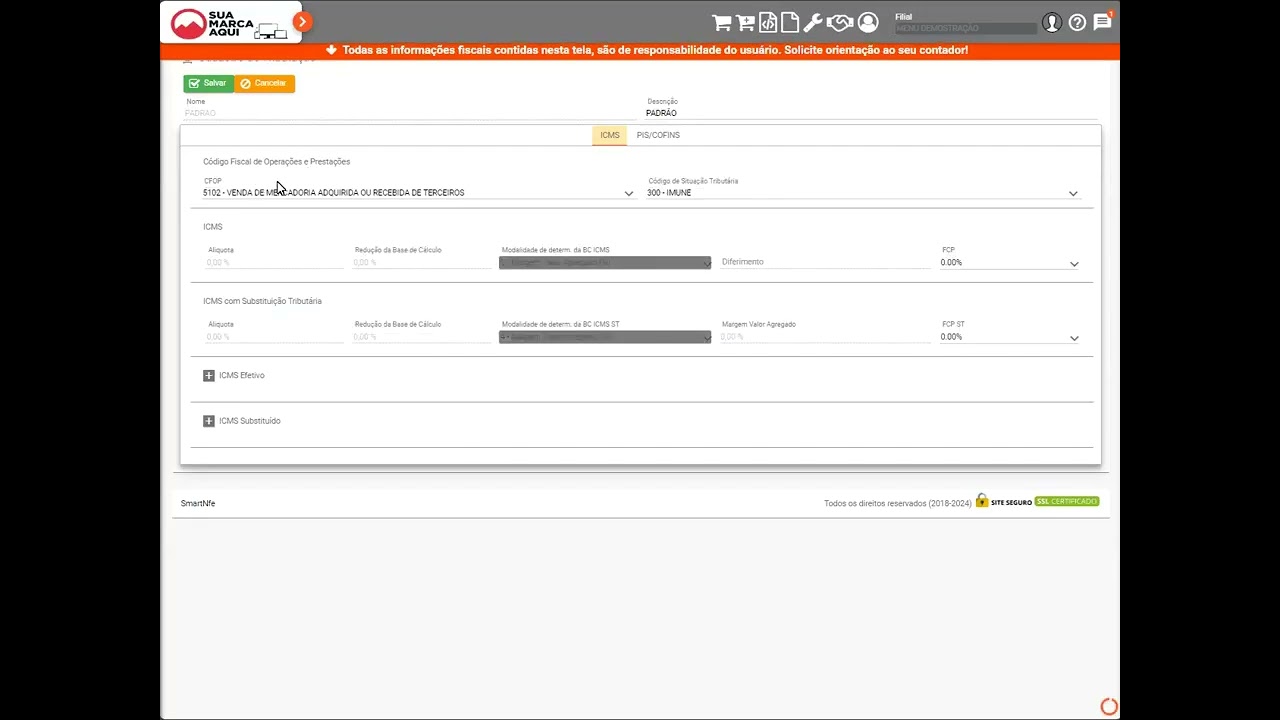Image resolution: width=1280 pixels, height=720 pixels.
Task: Click the add-to-cart plus icon
Action: [x=745, y=22]
